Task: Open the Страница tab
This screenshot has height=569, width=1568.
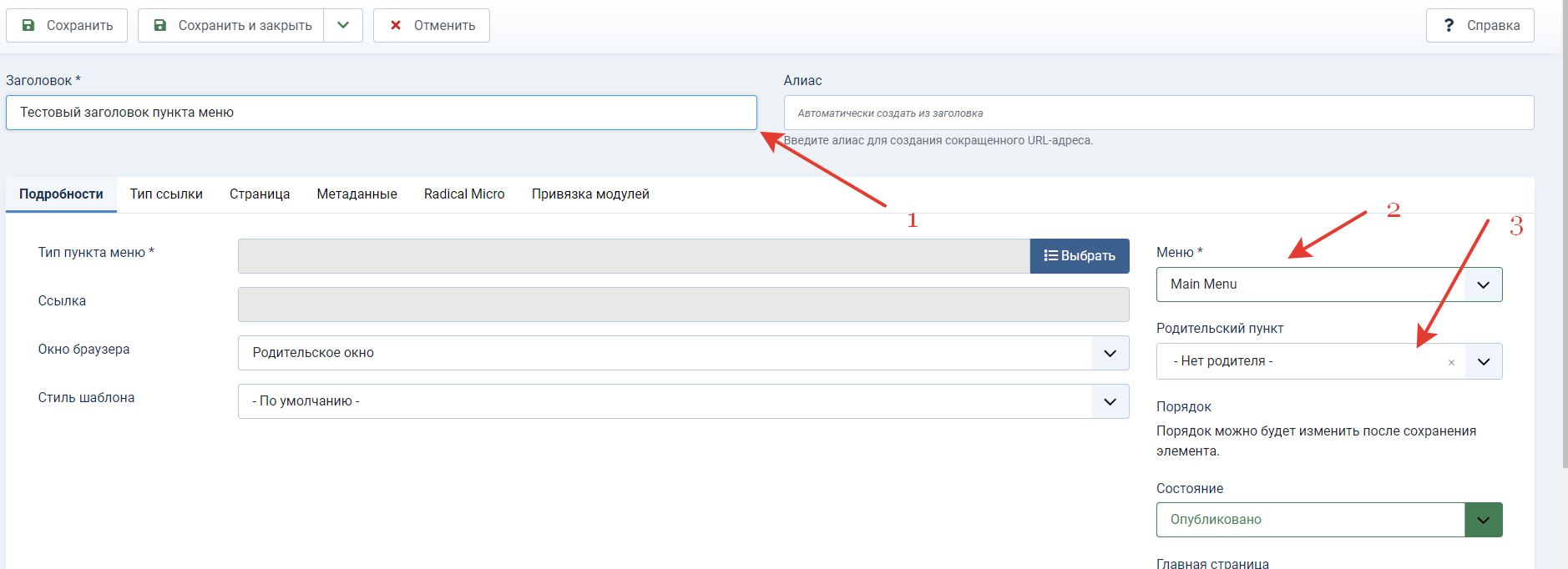Action: (x=260, y=194)
